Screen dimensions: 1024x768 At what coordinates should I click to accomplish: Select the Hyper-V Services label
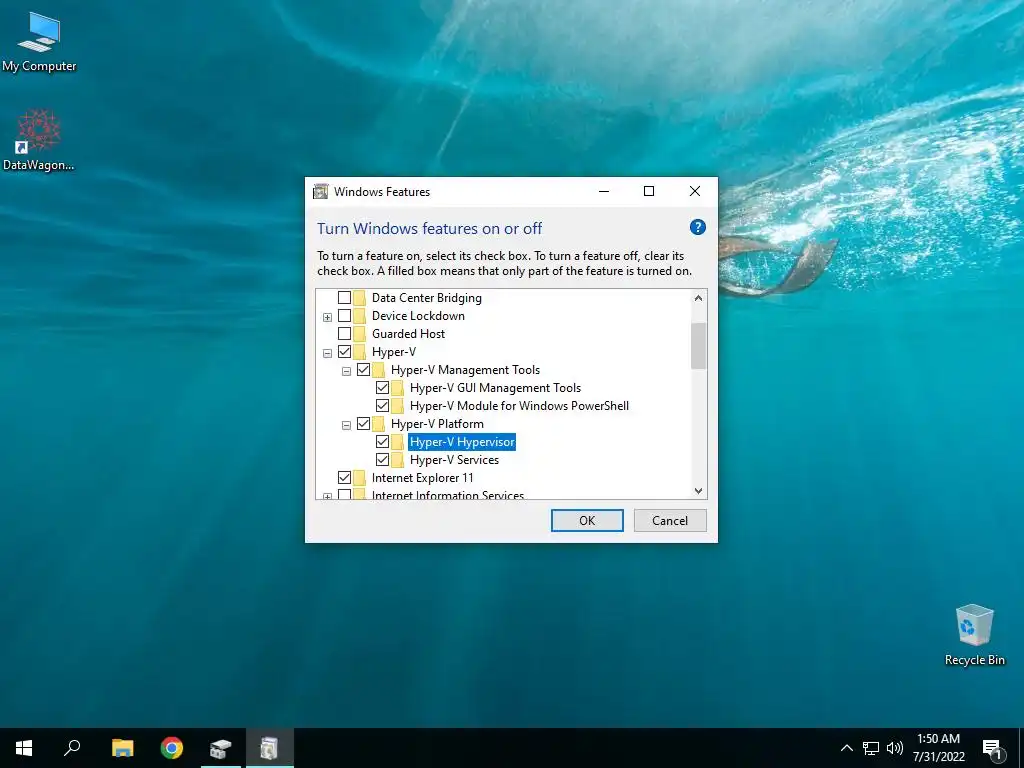pyautogui.click(x=455, y=460)
